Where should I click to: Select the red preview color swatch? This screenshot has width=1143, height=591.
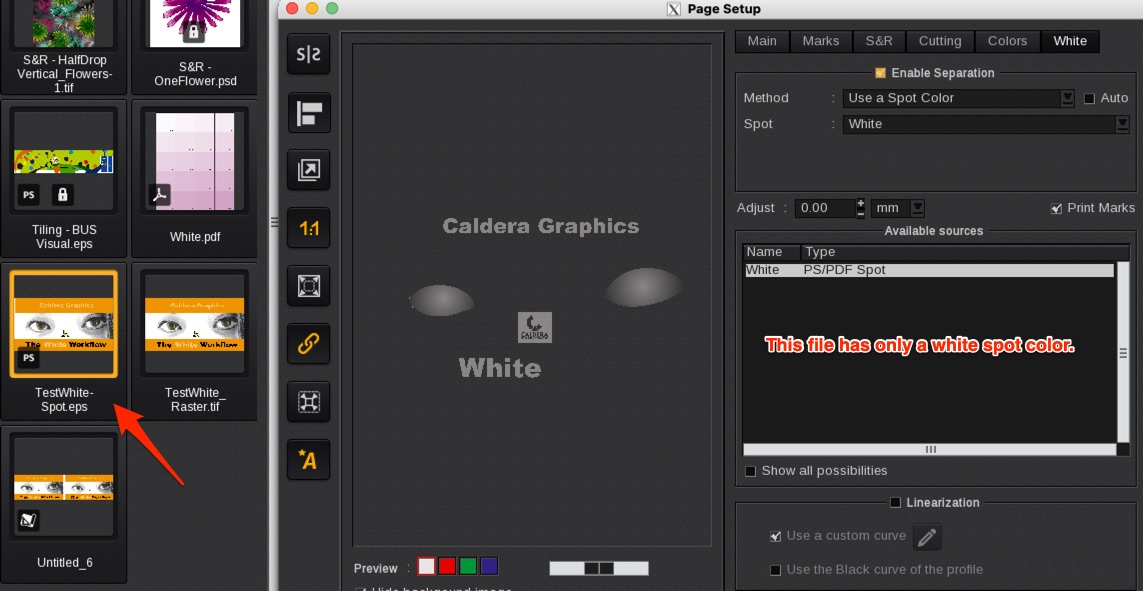pyautogui.click(x=447, y=567)
